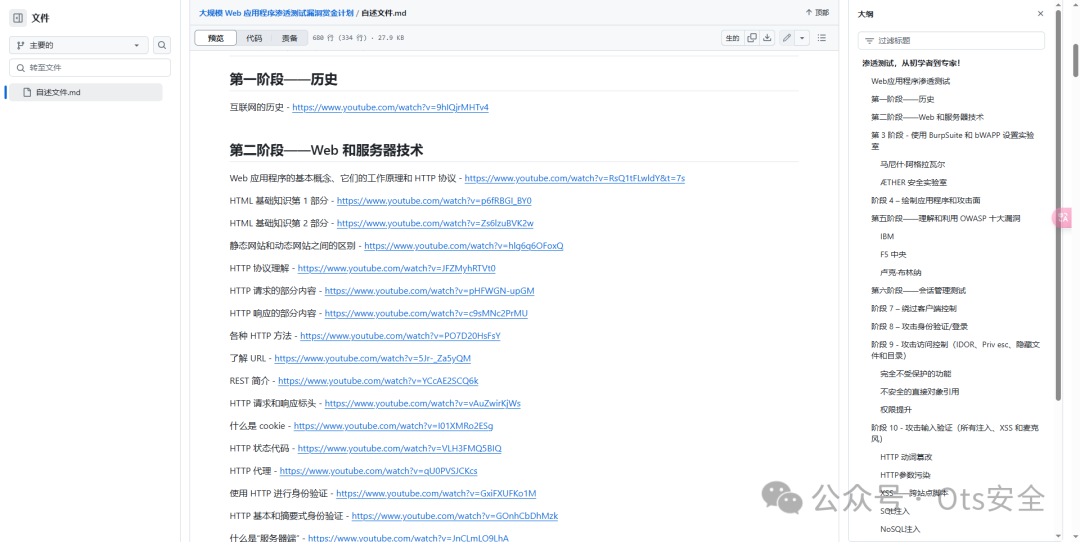Viewport: 1080px width, 542px height.
Task: Click the outline panel vertical scrollbar
Action: 1059,207
